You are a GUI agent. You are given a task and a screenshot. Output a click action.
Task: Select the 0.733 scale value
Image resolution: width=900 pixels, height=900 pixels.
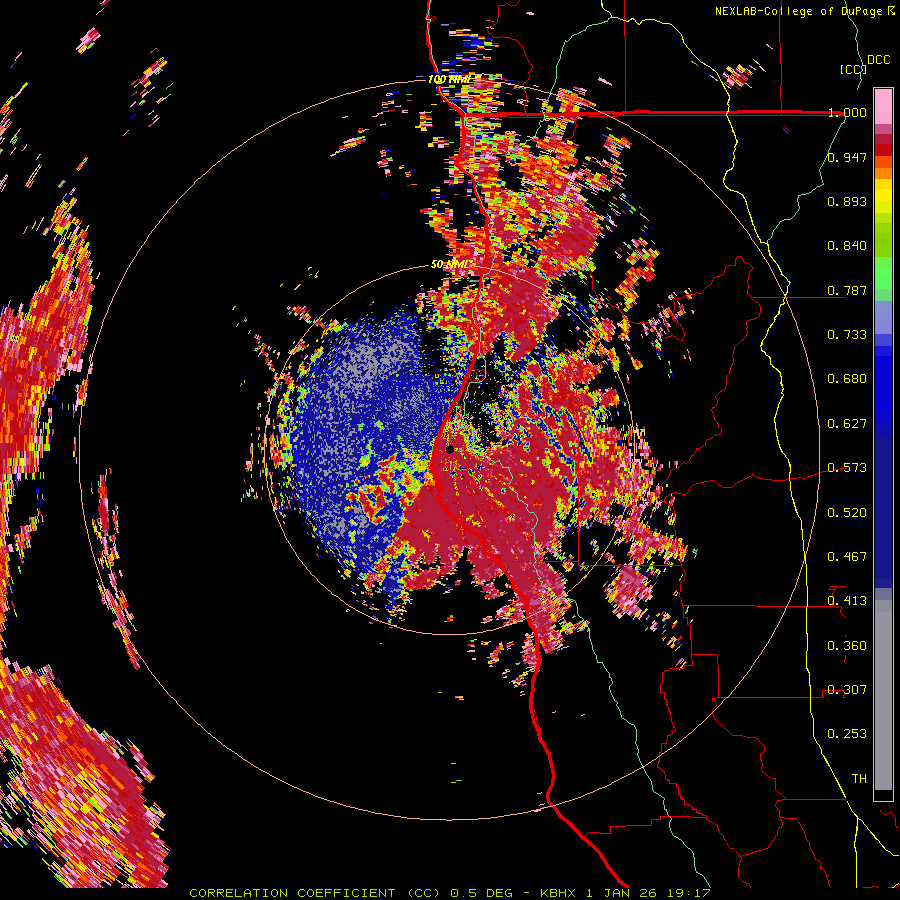tap(847, 335)
